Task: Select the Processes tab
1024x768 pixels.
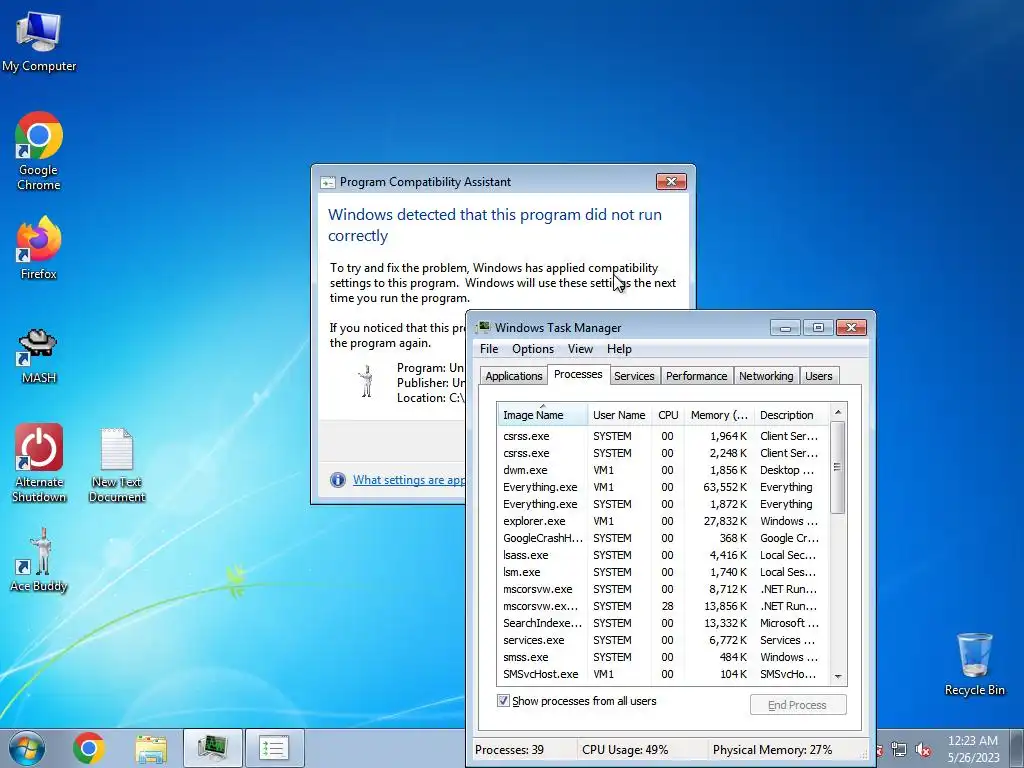Action: (578, 374)
